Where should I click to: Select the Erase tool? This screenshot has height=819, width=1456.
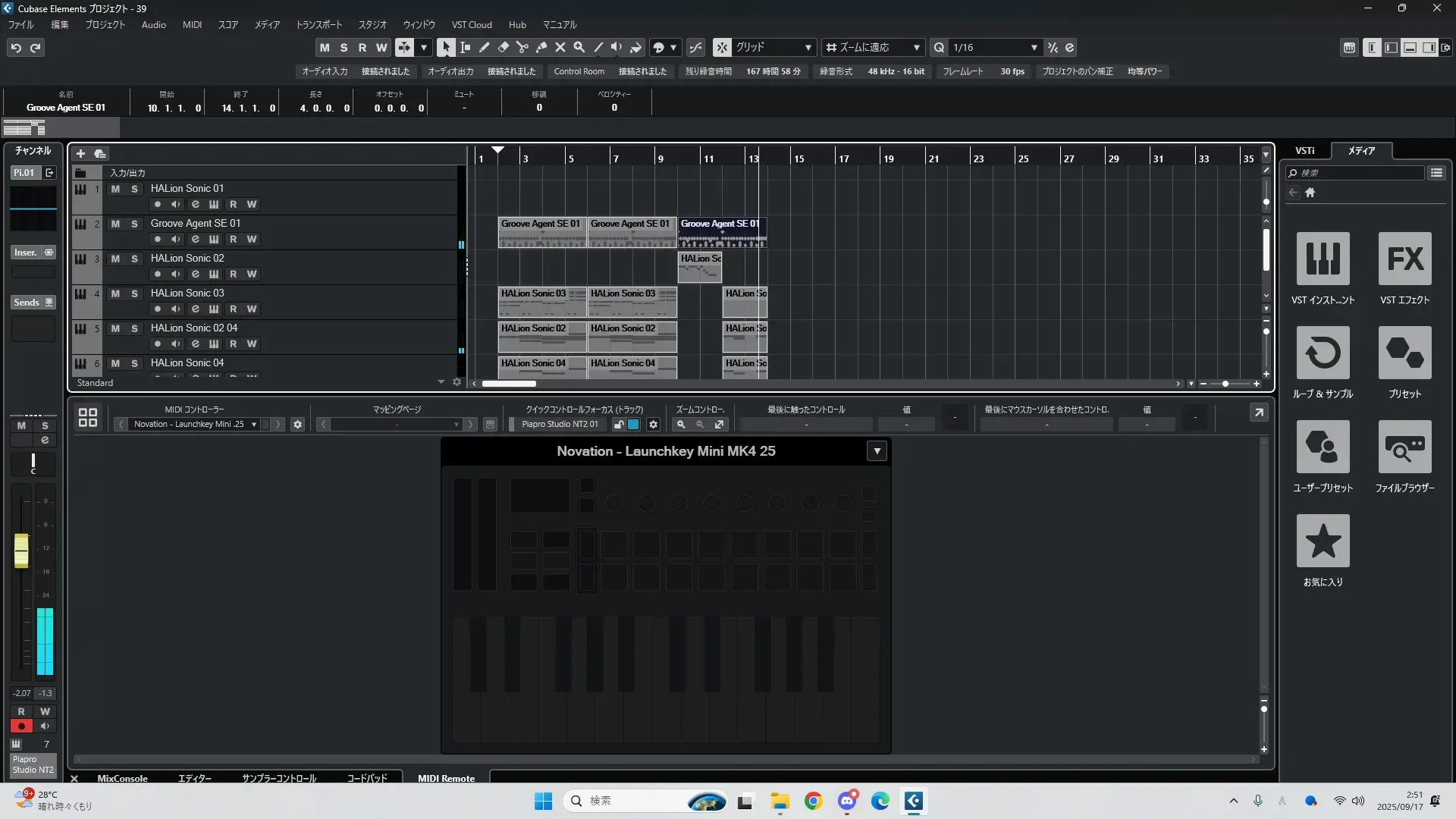coord(504,47)
